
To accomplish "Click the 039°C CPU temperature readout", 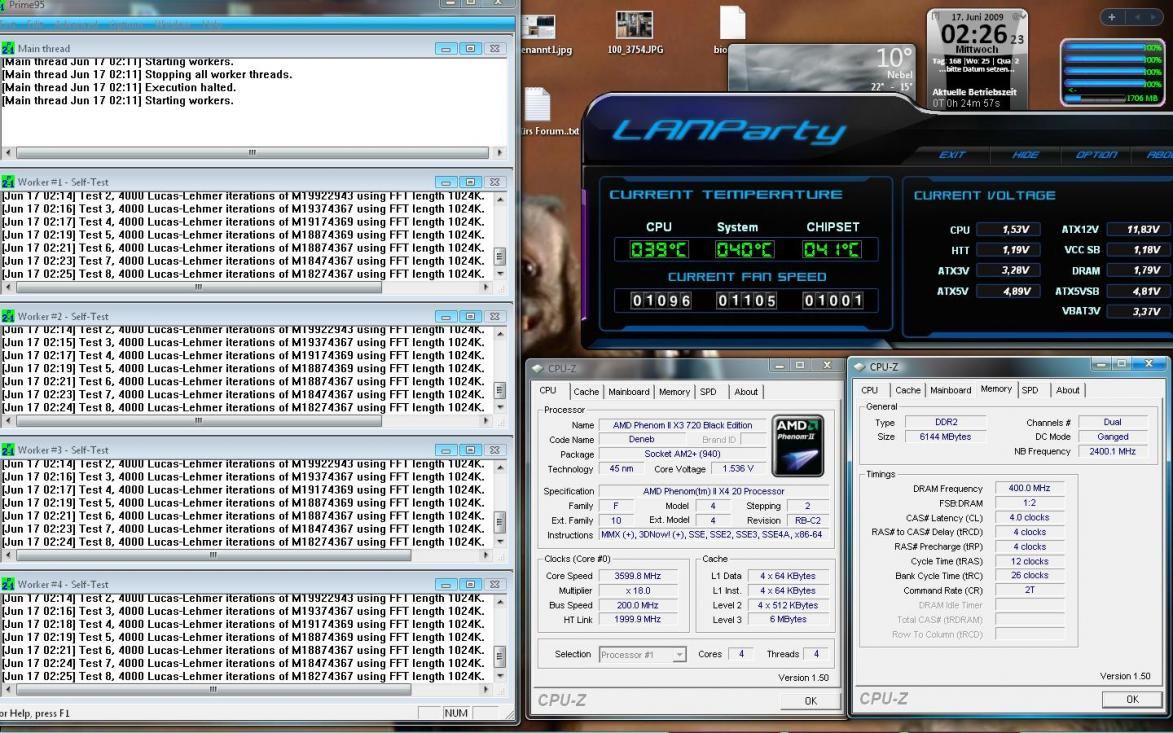I will [659, 249].
